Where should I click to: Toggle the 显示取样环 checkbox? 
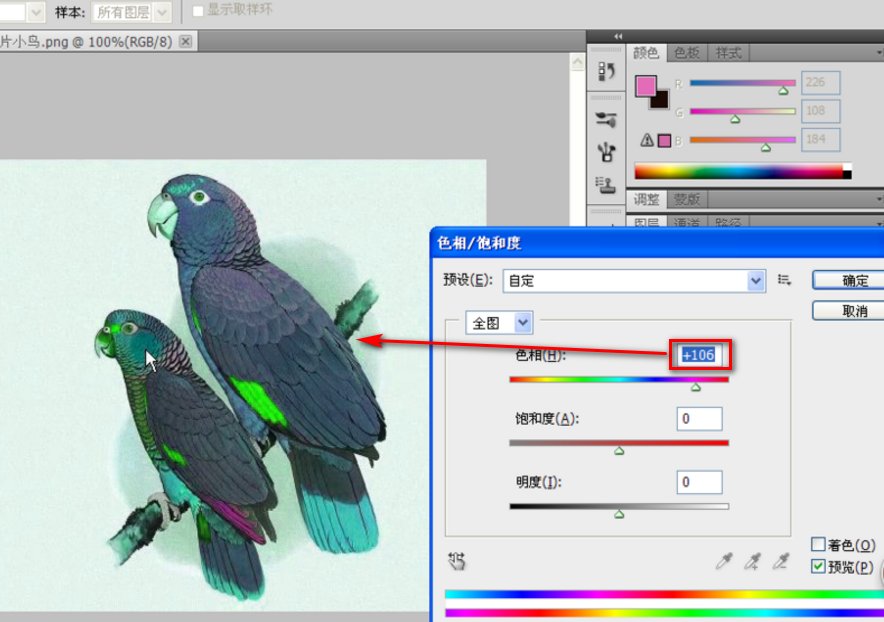(x=198, y=10)
